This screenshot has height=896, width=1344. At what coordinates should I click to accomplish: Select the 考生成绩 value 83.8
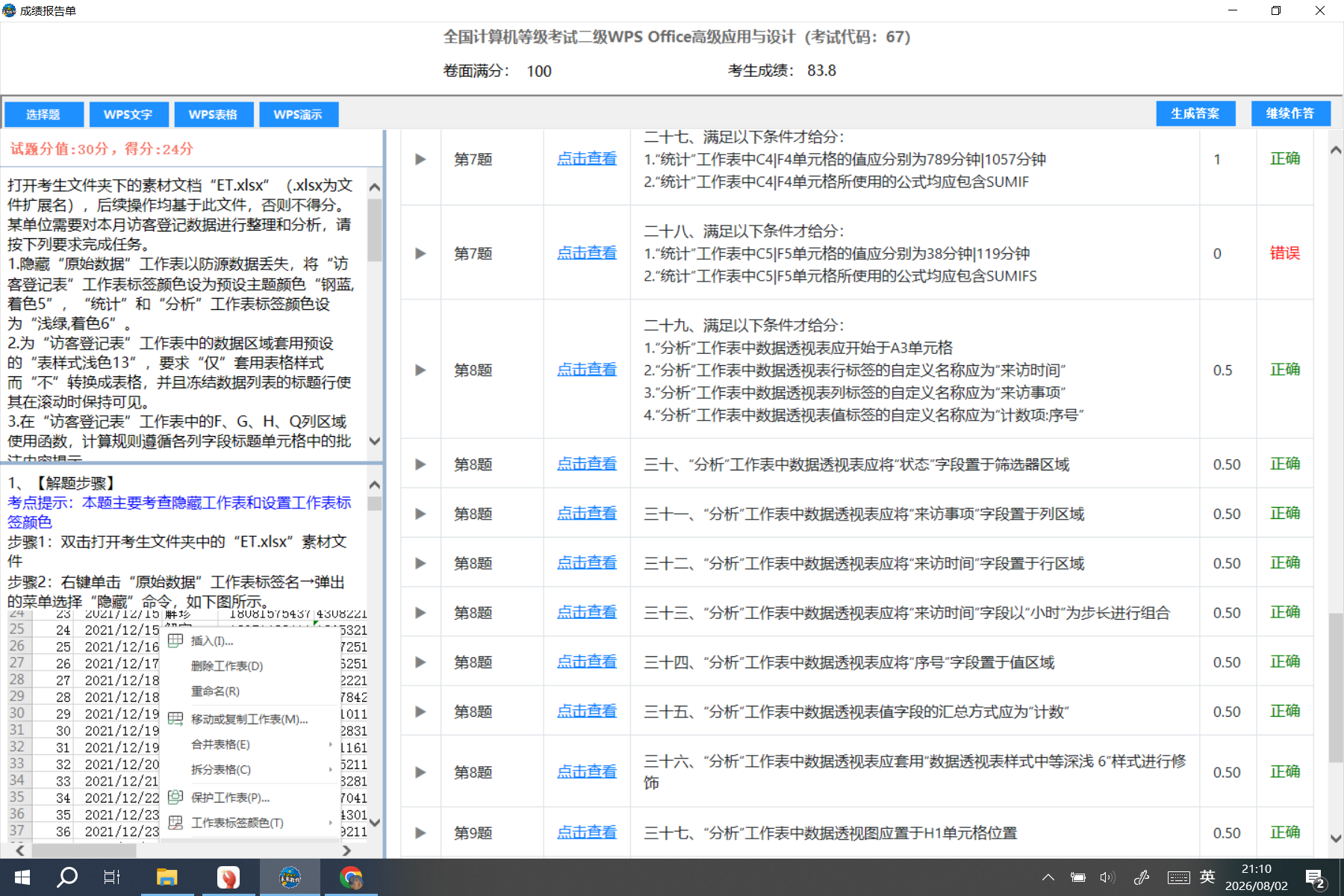pyautogui.click(x=821, y=70)
